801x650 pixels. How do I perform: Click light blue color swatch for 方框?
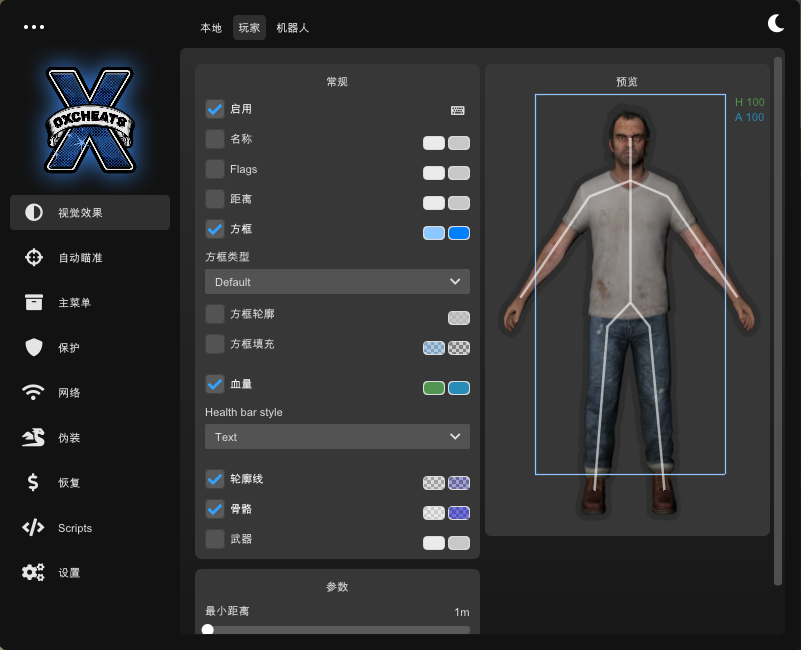434,233
